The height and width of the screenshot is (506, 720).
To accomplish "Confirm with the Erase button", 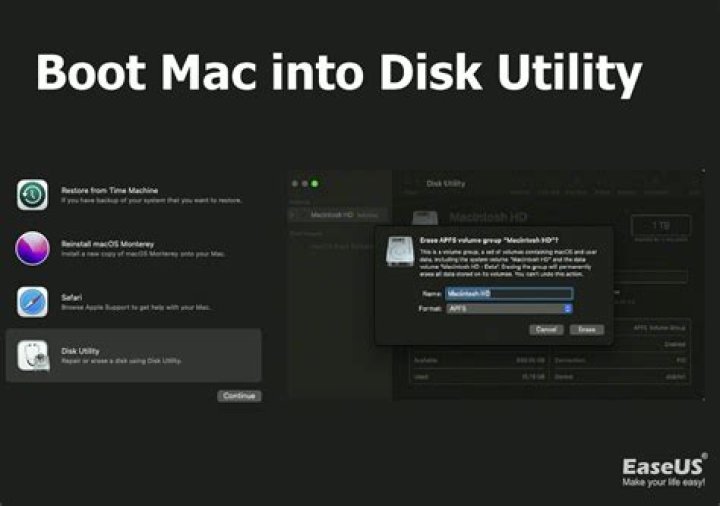I will (587, 329).
